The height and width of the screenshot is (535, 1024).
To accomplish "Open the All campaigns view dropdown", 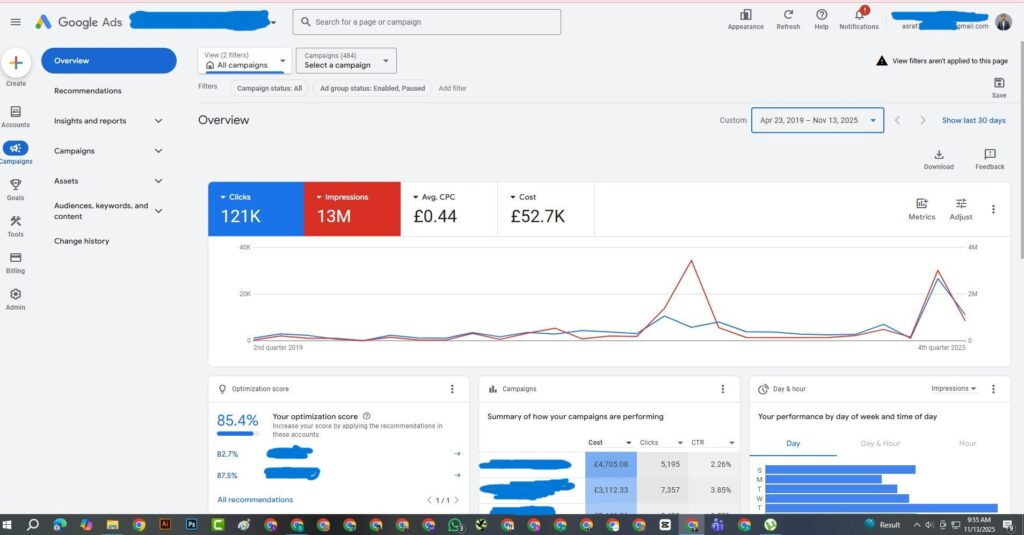I will [244, 60].
